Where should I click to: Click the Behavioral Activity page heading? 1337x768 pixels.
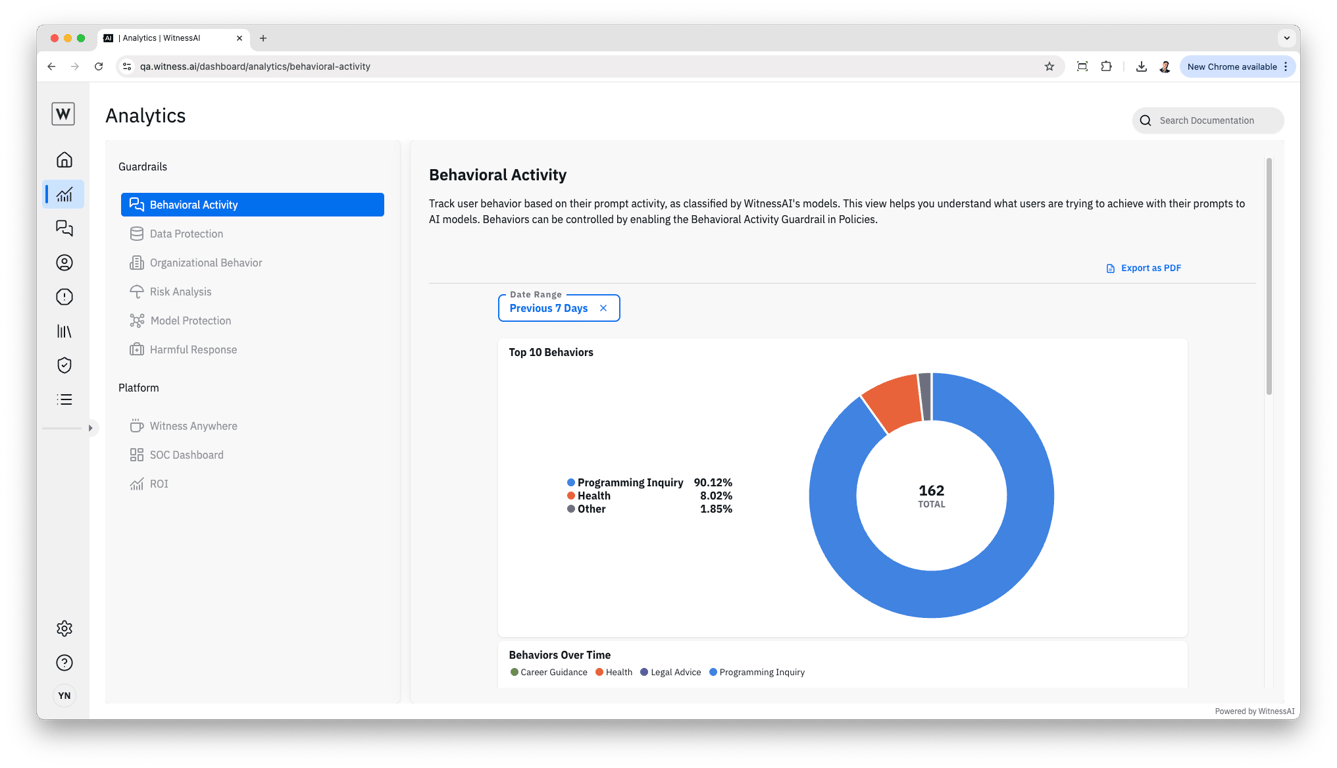(x=498, y=175)
